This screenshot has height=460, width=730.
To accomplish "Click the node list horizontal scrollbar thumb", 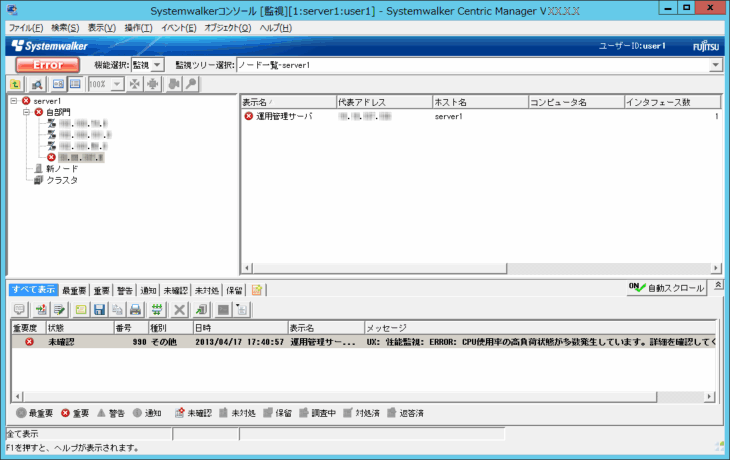I will pyautogui.click(x=379, y=268).
